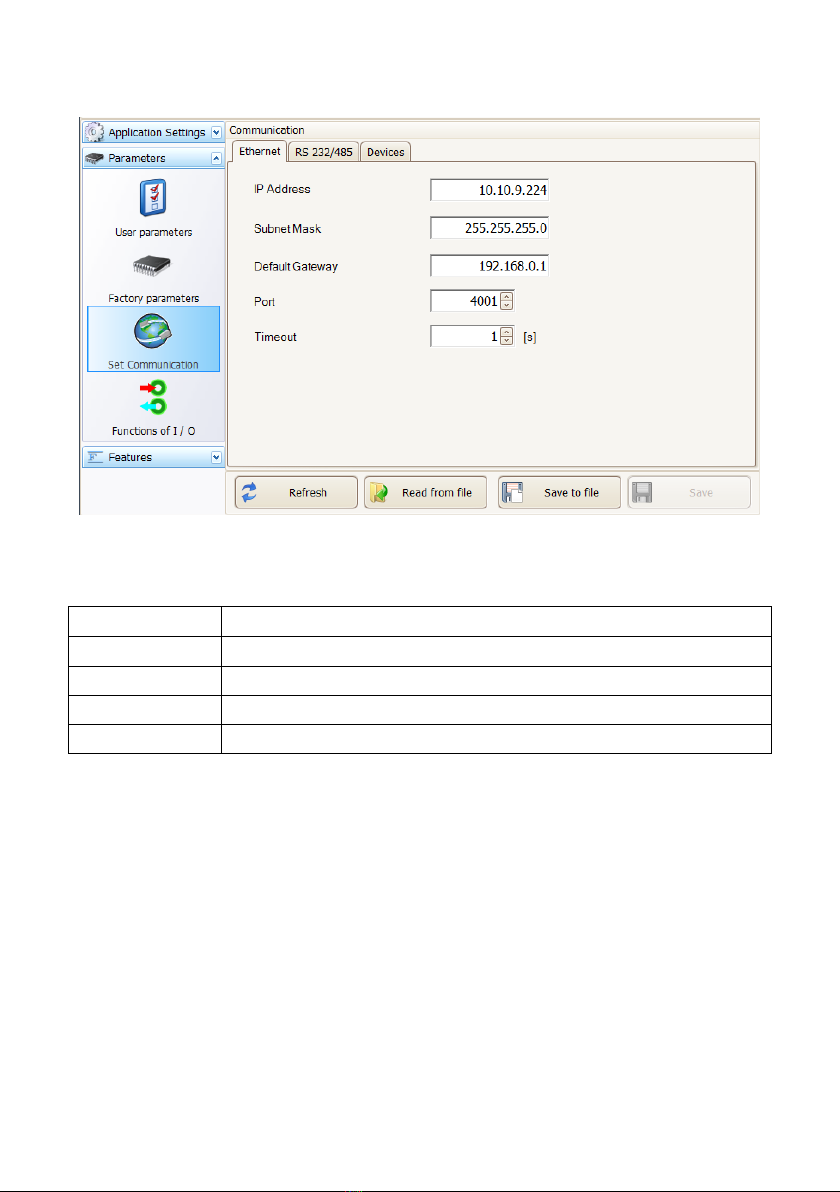
Task: Click the Default Gateway label
Action: click(x=296, y=267)
